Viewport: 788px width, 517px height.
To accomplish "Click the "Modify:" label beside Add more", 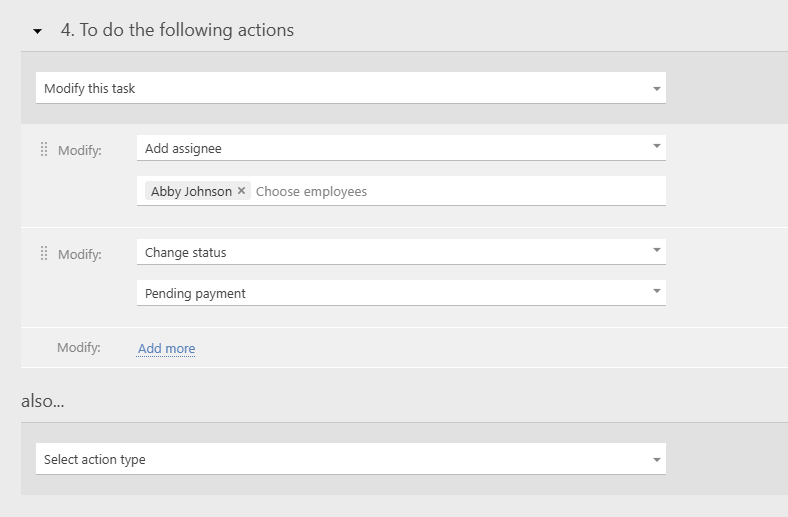I will pos(79,348).
